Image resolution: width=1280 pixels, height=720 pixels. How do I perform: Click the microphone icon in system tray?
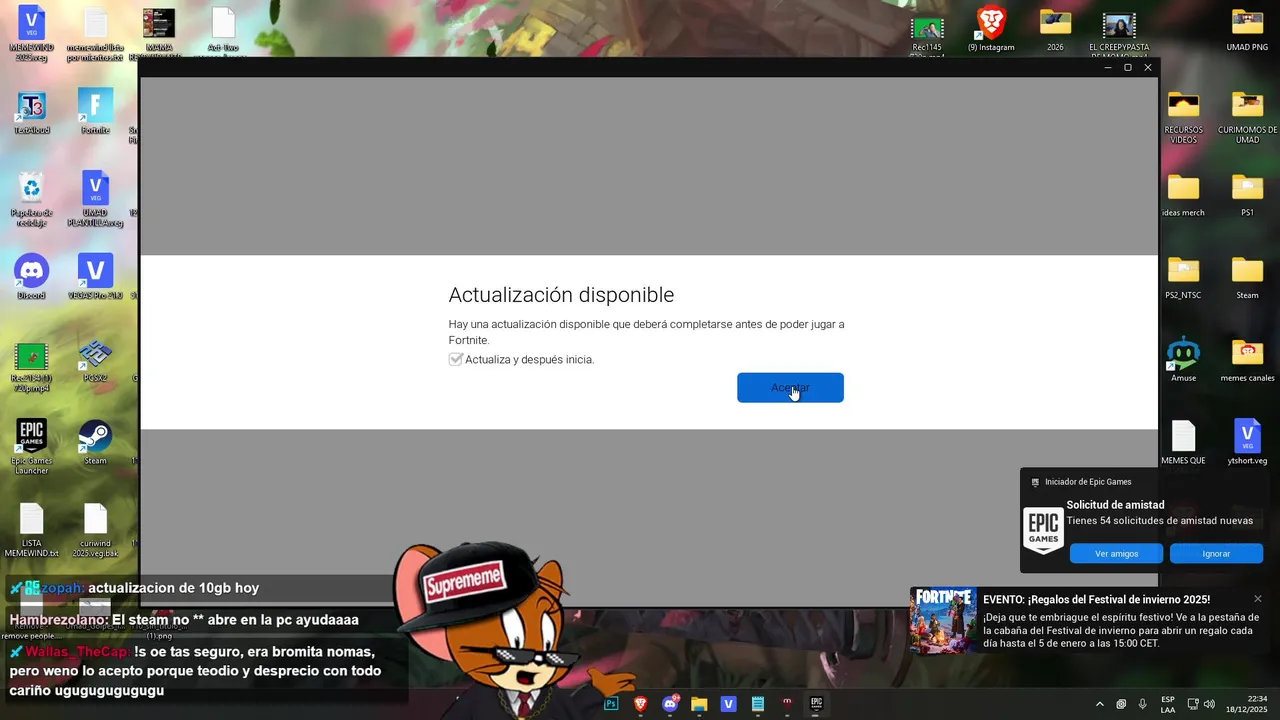pos(1142,704)
